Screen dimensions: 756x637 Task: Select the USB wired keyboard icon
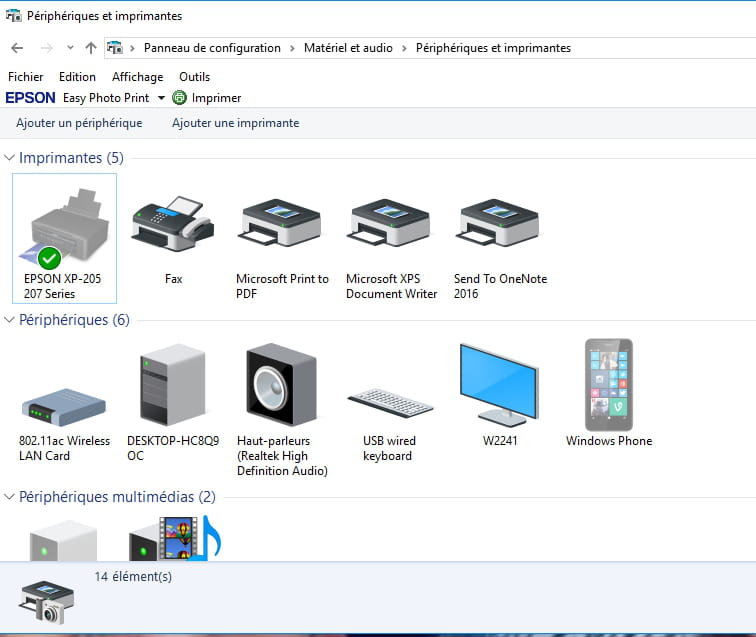click(x=391, y=403)
